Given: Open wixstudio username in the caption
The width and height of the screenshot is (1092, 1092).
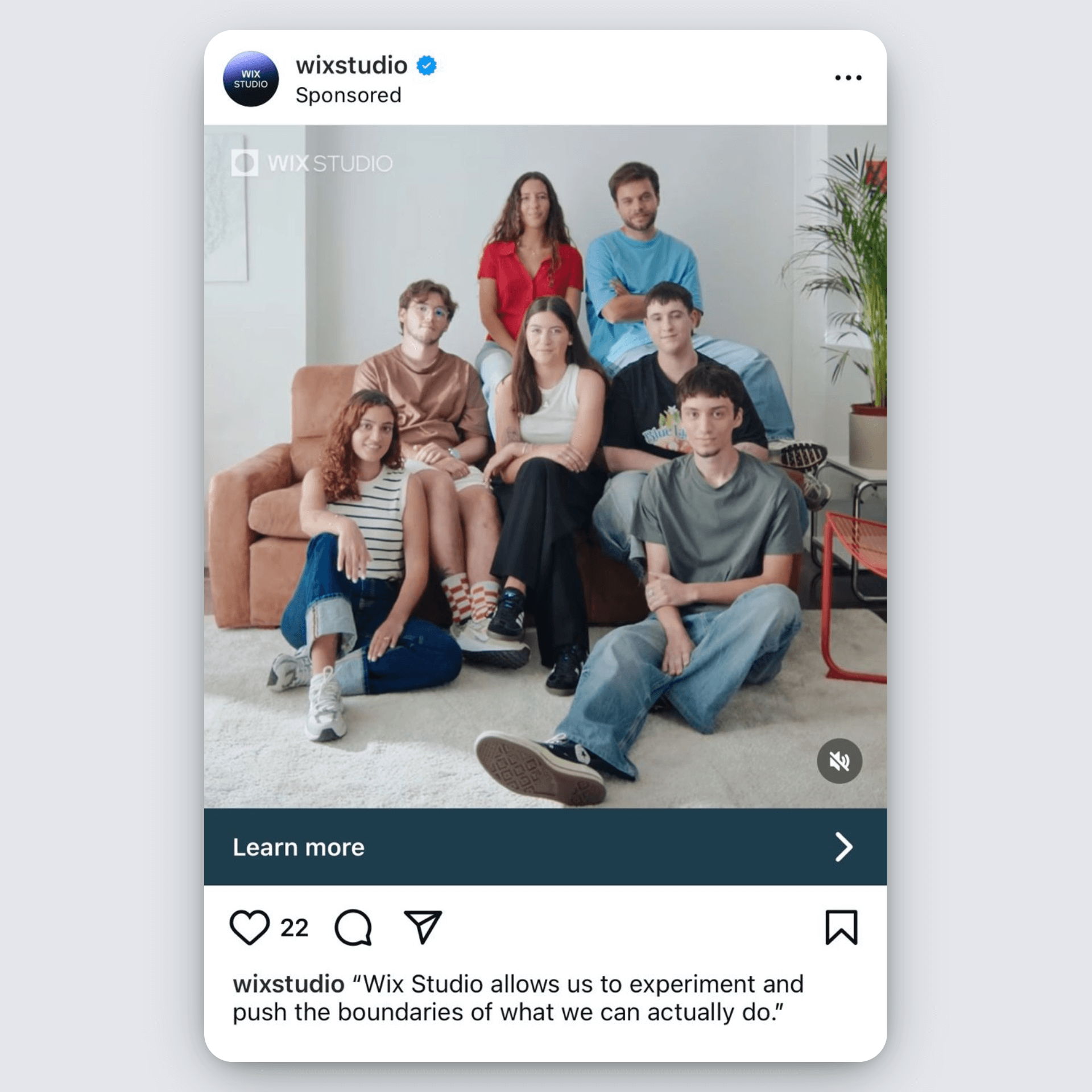Looking at the screenshot, I should (288, 984).
